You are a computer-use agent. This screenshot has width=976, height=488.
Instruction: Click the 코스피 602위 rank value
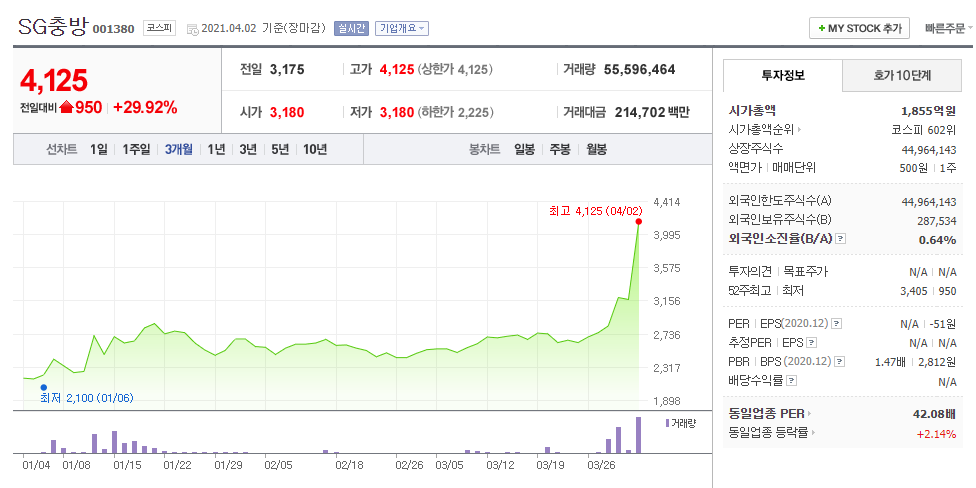click(924, 130)
